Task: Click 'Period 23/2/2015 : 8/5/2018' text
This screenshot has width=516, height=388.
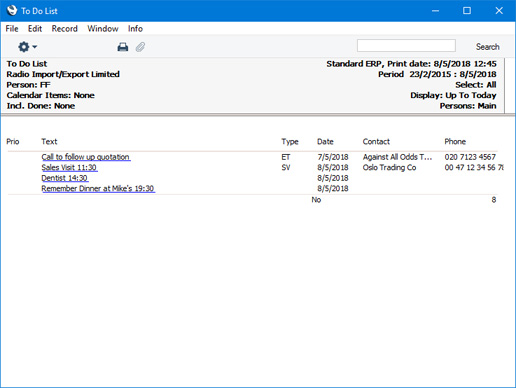Action: 437,74
